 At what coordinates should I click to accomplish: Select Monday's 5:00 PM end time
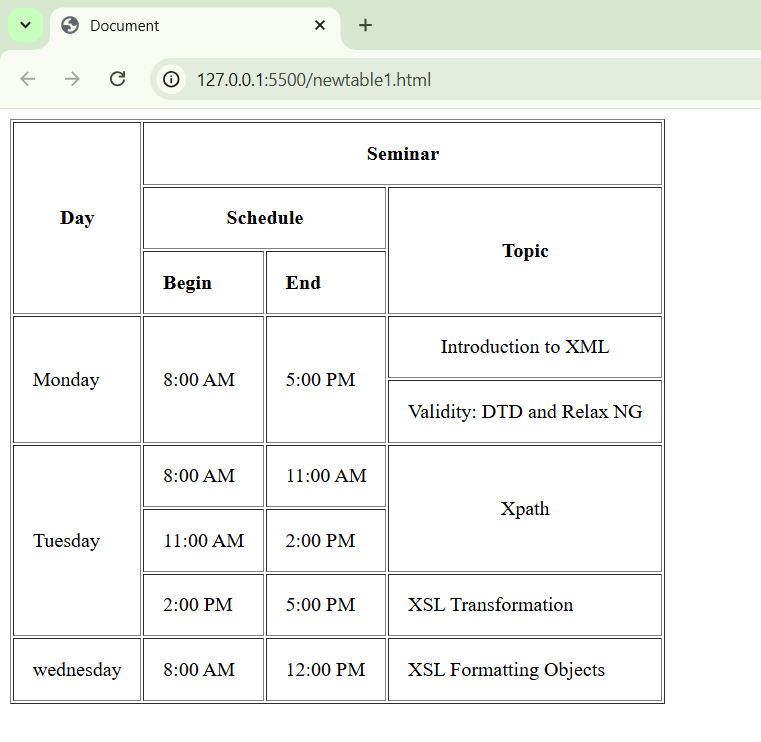[326, 379]
